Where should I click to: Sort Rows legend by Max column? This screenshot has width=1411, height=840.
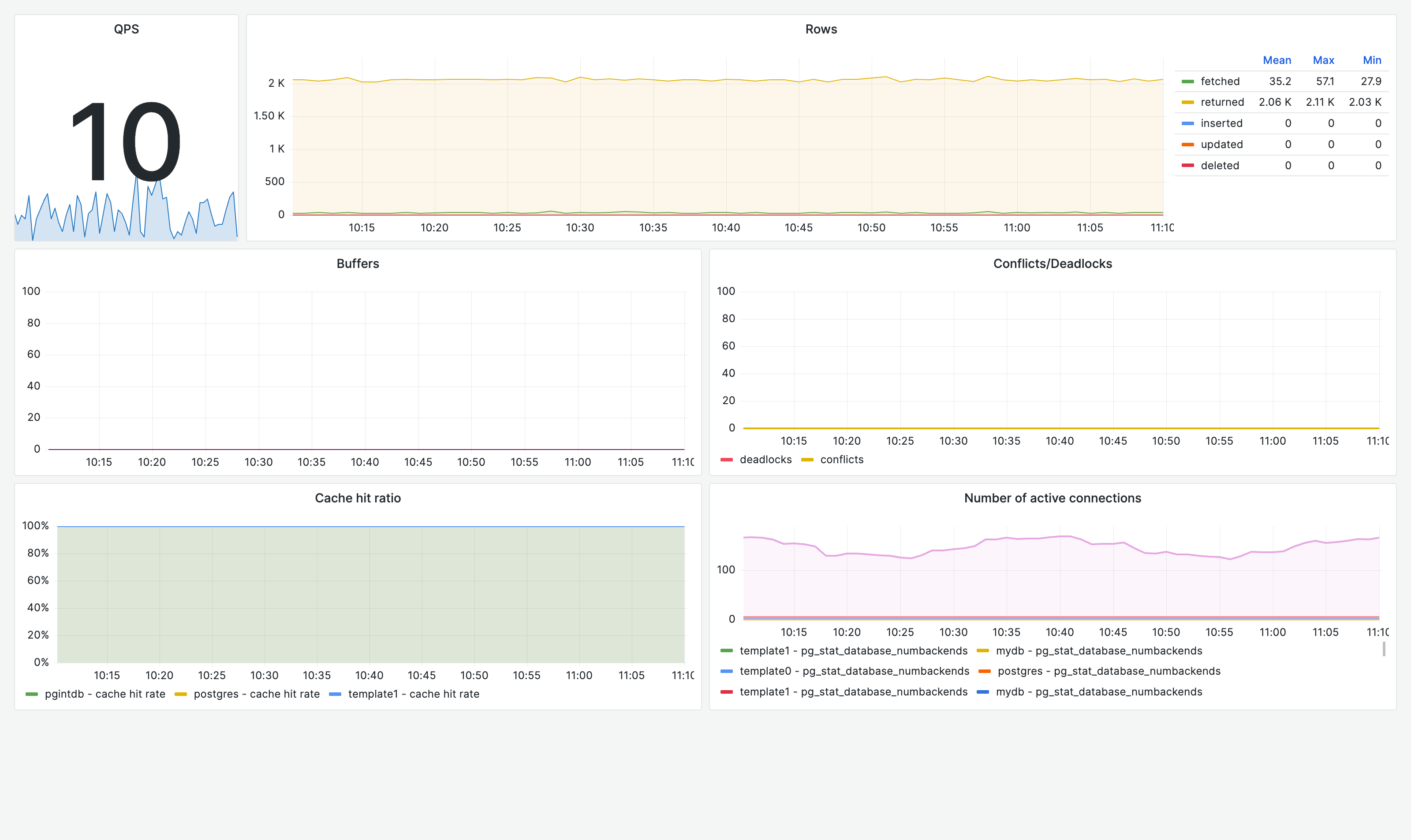click(1323, 60)
